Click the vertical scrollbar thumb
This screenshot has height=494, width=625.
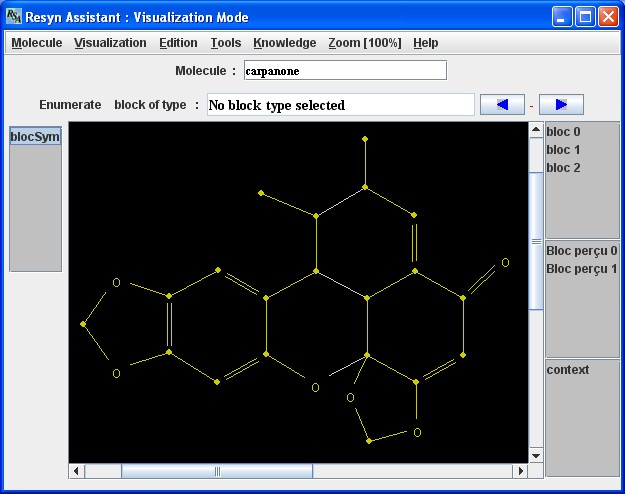click(536, 241)
